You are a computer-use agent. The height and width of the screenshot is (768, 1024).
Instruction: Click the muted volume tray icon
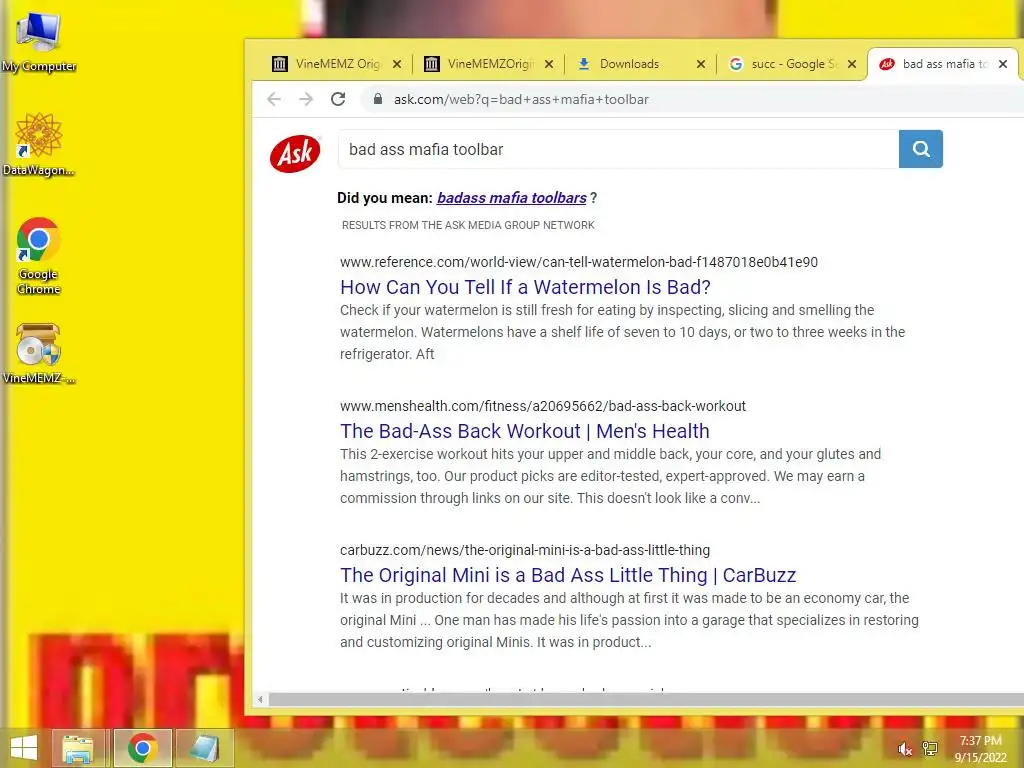pyautogui.click(x=904, y=749)
